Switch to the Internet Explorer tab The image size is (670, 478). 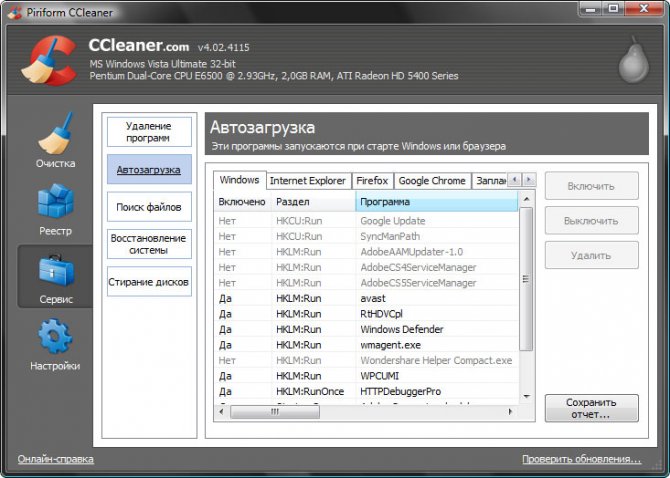click(x=307, y=181)
